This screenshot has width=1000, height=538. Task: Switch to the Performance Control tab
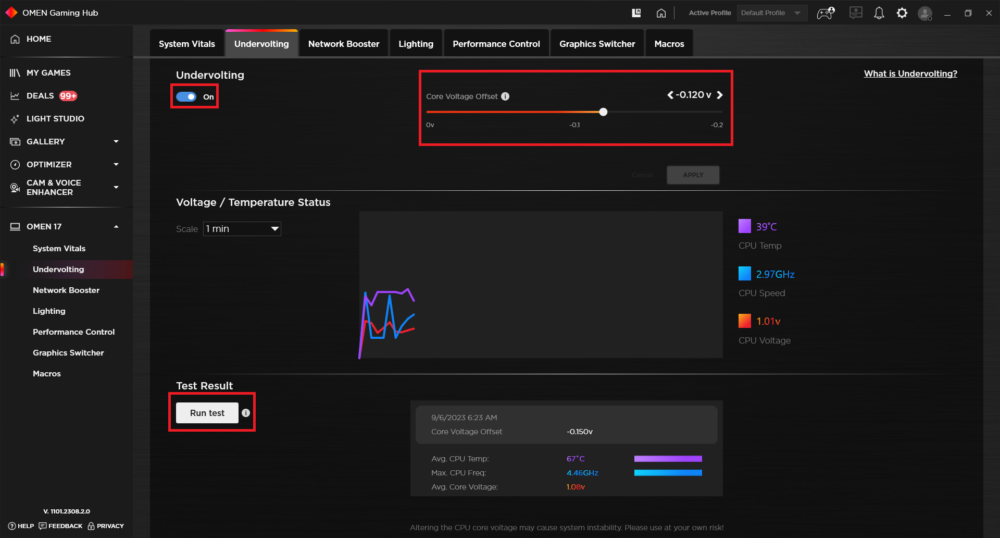click(x=496, y=44)
